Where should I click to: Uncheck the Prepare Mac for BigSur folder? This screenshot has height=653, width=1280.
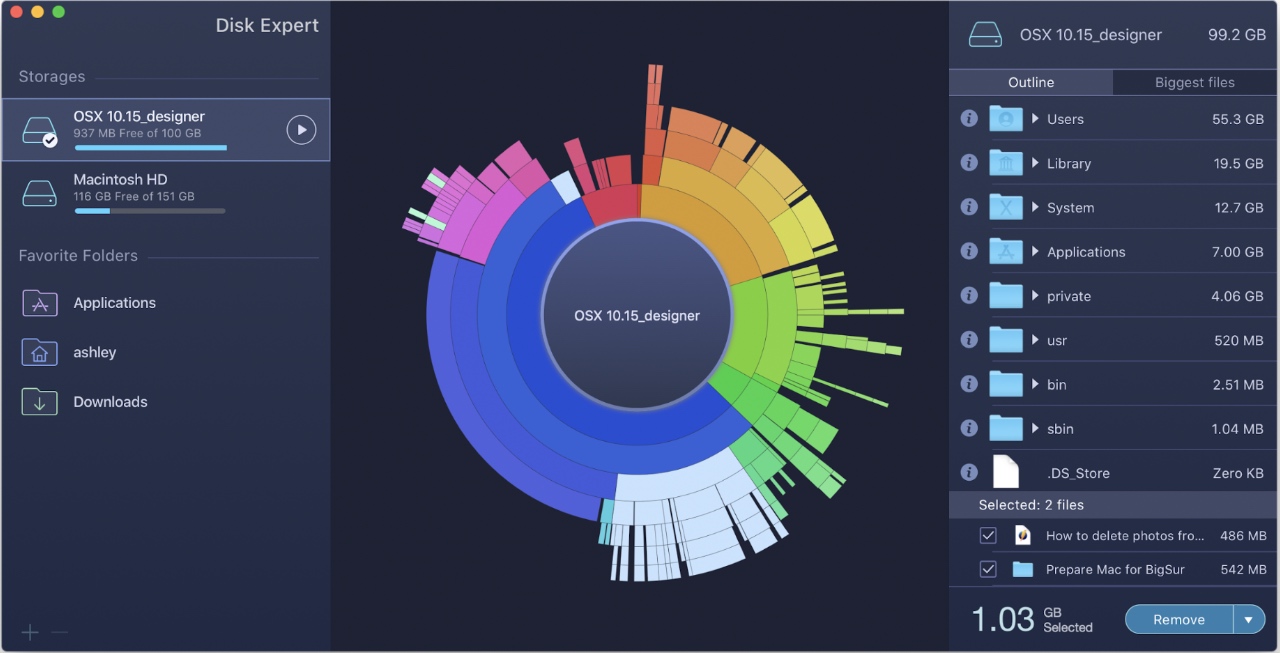pos(988,569)
